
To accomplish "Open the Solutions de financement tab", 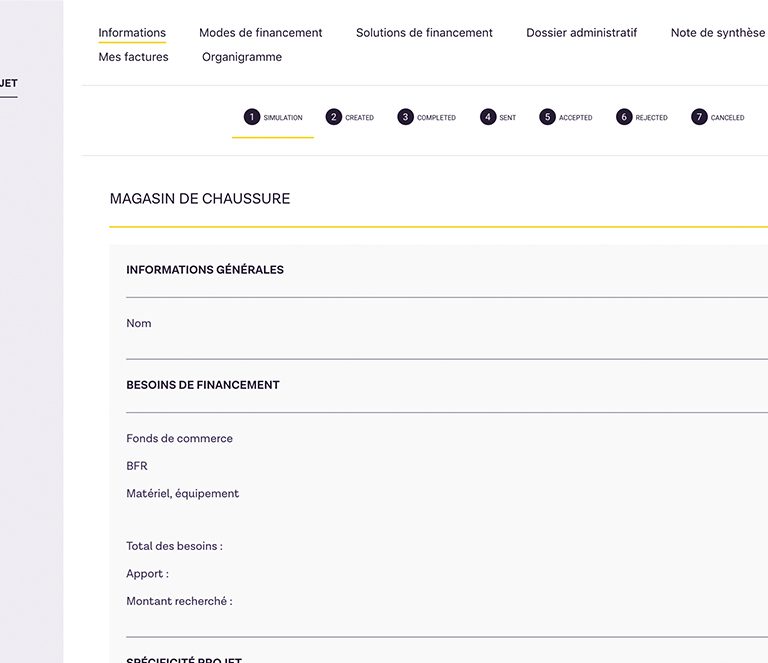I will point(424,33).
